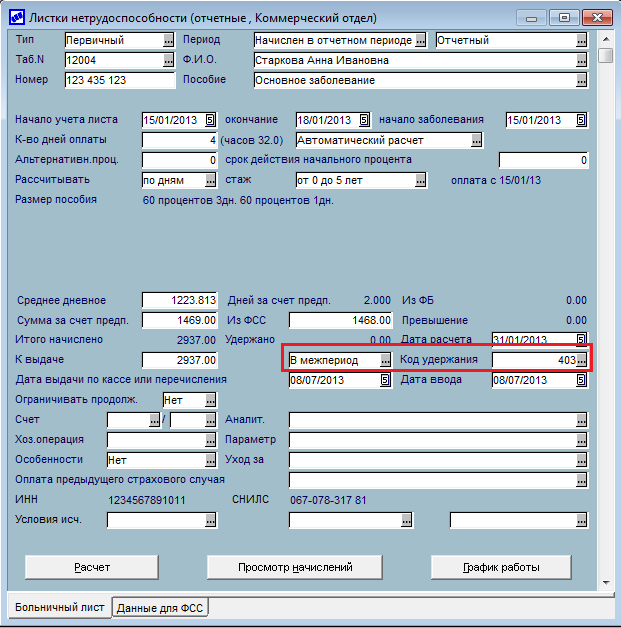The height and width of the screenshot is (628, 621).
Task: Click into Номер field 123 435 123
Action: pyautogui.click(x=120, y=80)
